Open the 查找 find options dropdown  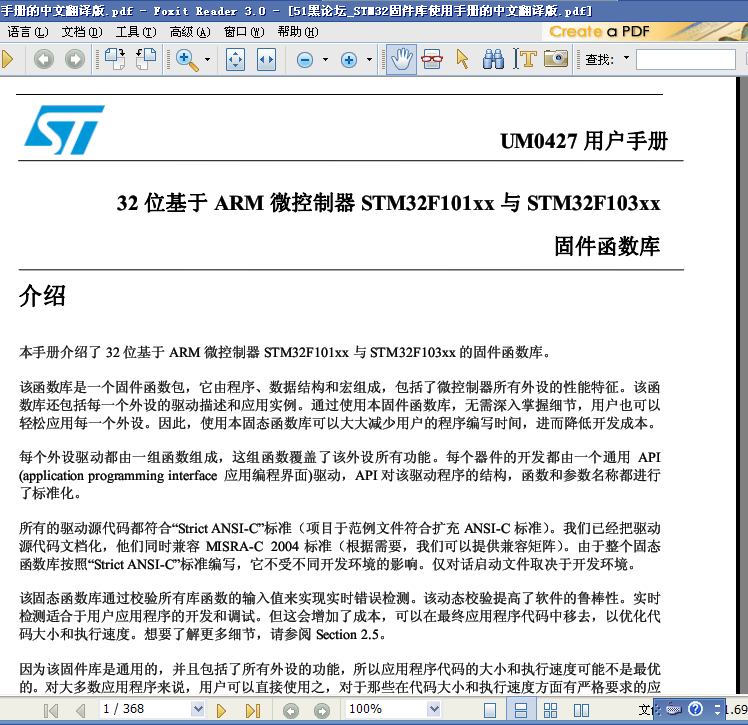pyautogui.click(x=626, y=58)
